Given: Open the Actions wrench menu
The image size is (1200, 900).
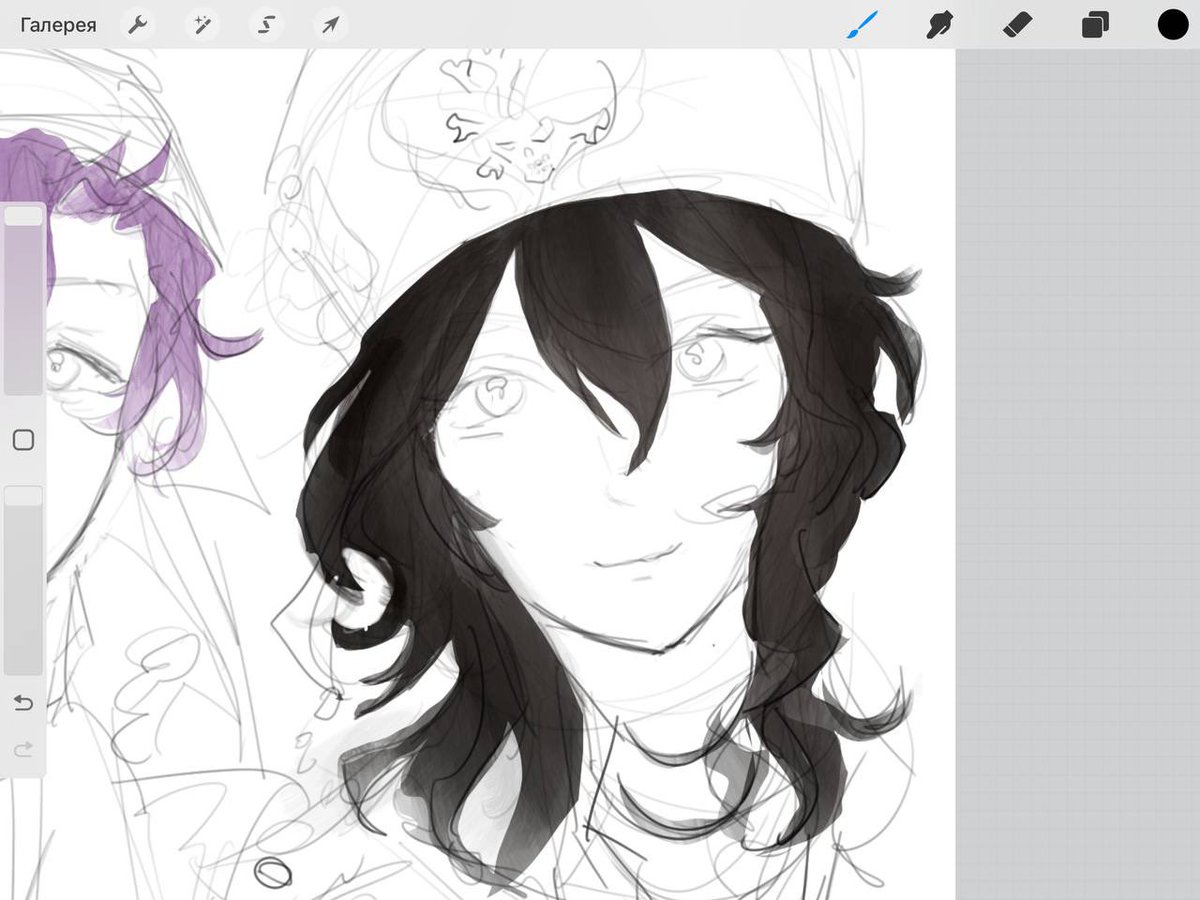Looking at the screenshot, I should point(137,25).
